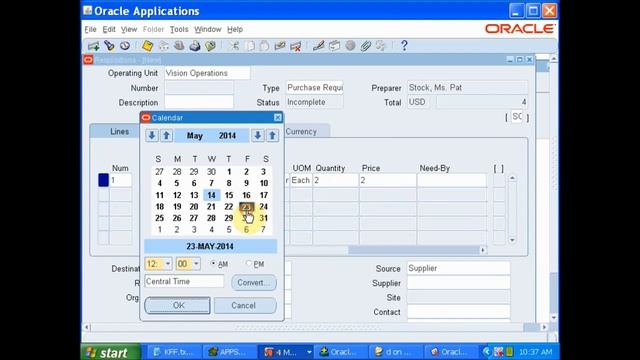Open the Help menu
The width and height of the screenshot is (640, 360).
coord(235,29)
